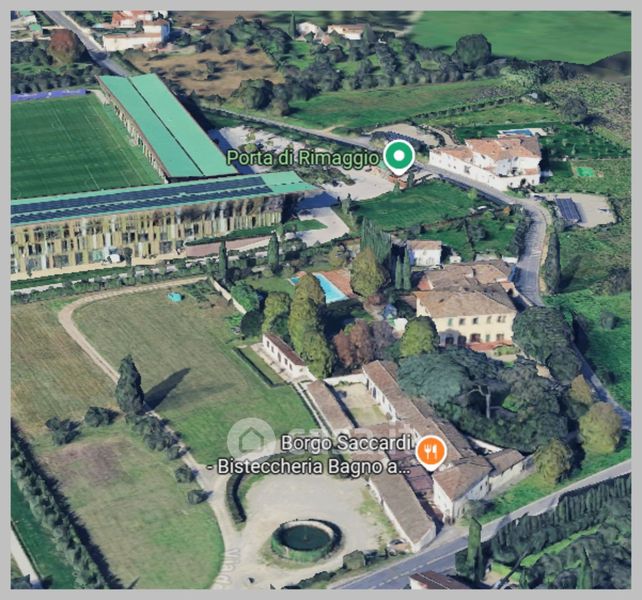
Task: Select the green stadium stand roof
Action: [167, 125]
